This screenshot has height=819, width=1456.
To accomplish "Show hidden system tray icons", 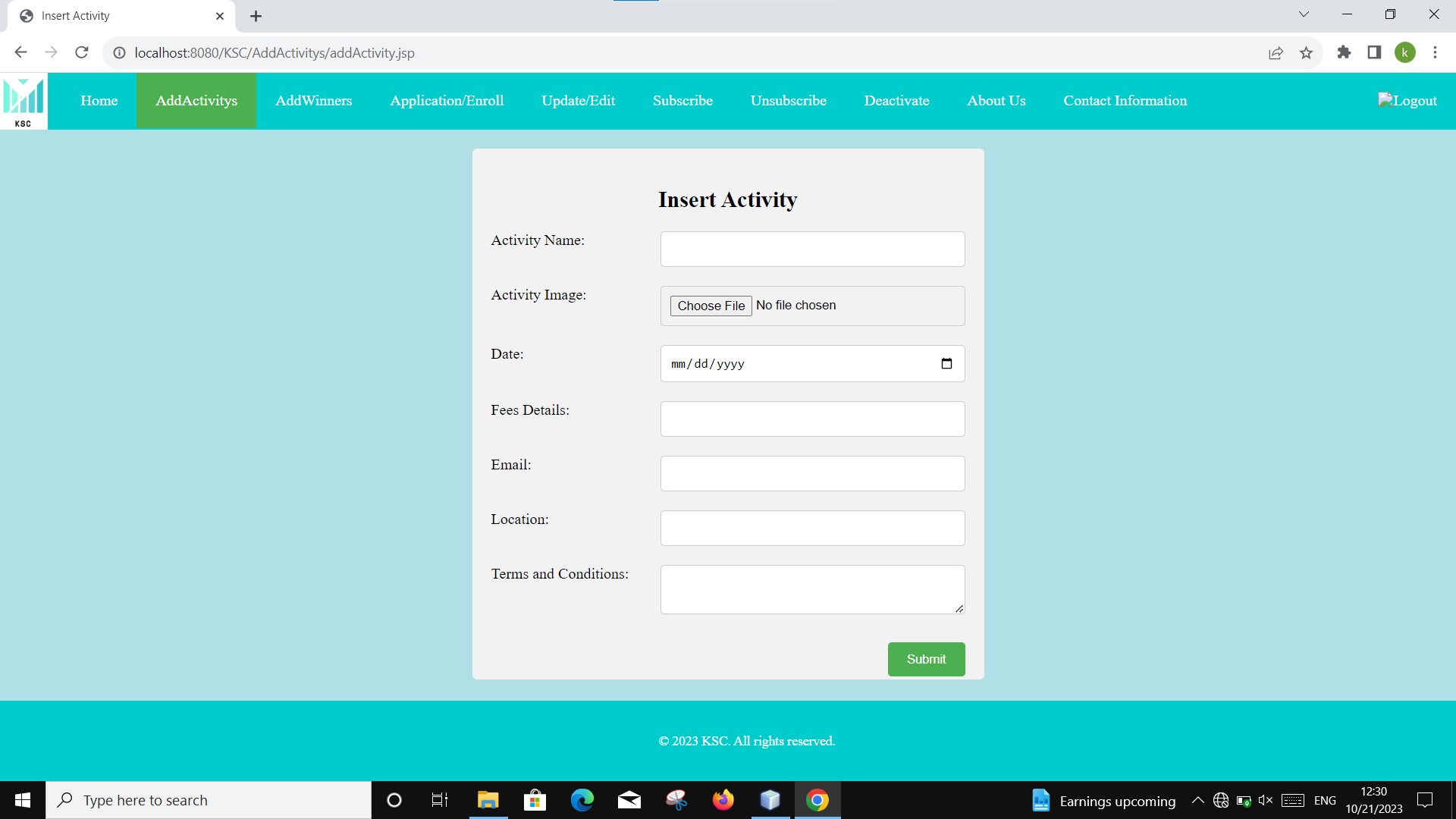I will pyautogui.click(x=1198, y=800).
